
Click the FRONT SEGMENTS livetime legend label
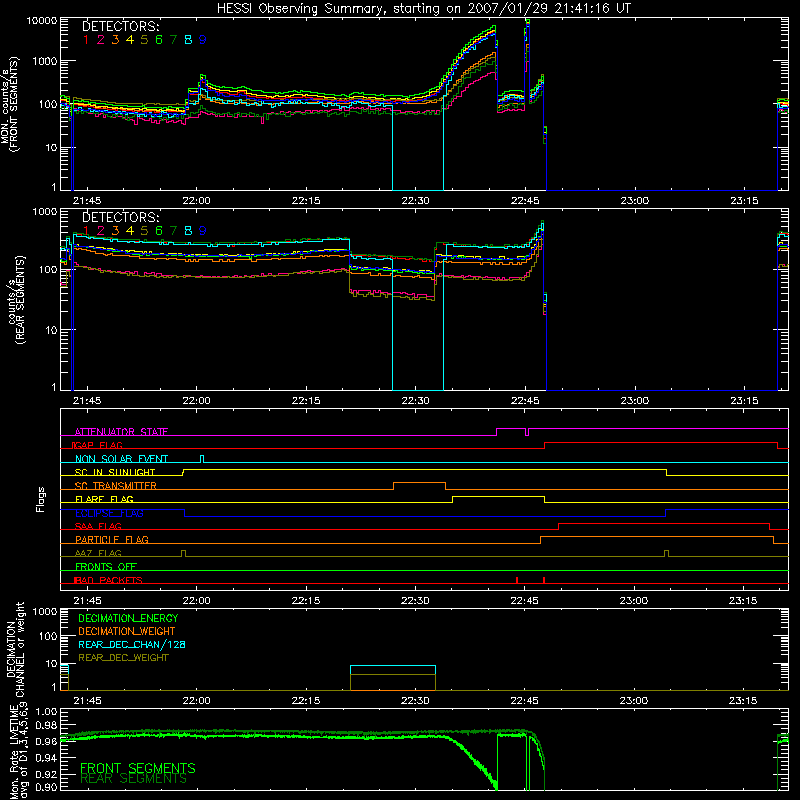pyautogui.click(x=138, y=768)
